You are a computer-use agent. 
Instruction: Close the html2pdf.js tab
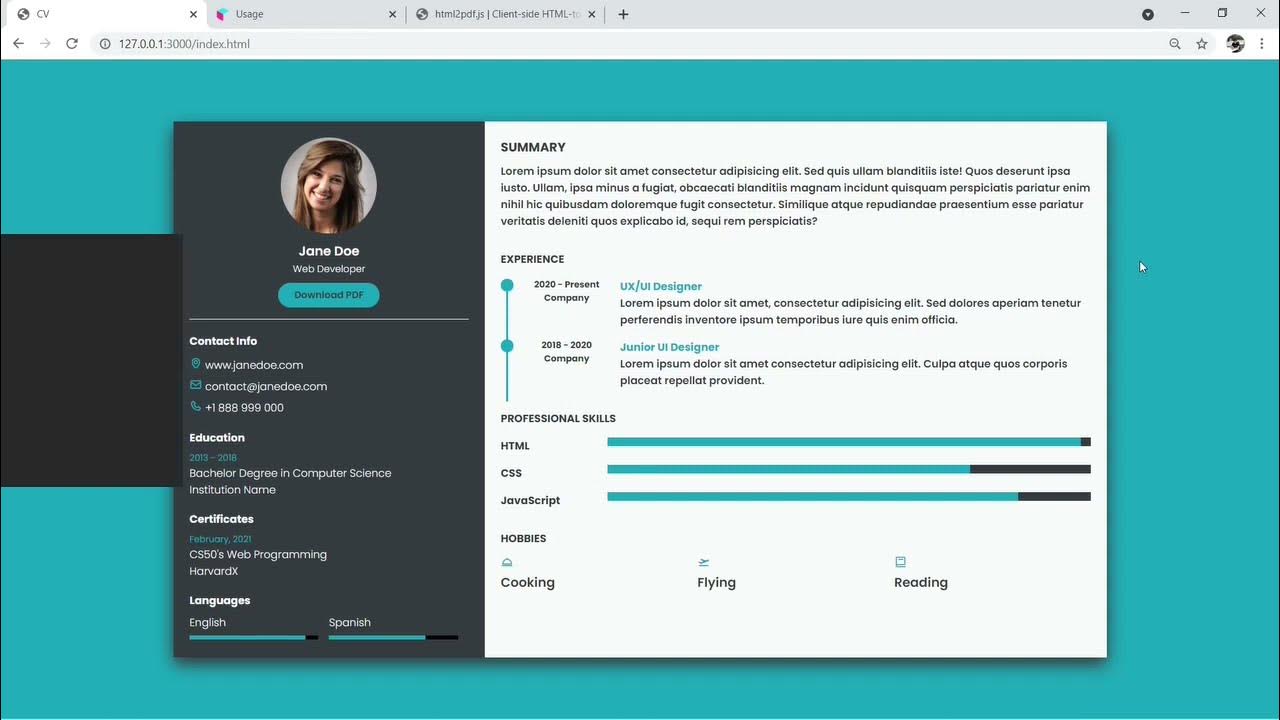coord(592,15)
